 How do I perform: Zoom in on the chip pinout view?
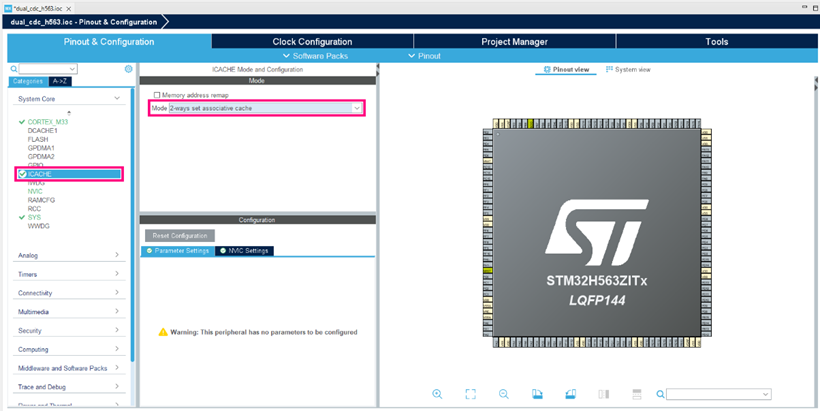coord(437,394)
